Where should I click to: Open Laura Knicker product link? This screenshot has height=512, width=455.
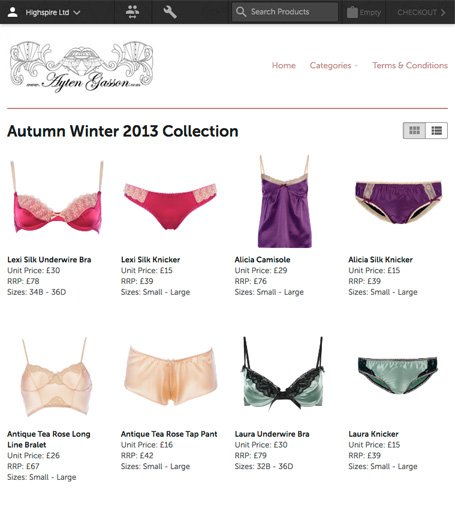373,434
